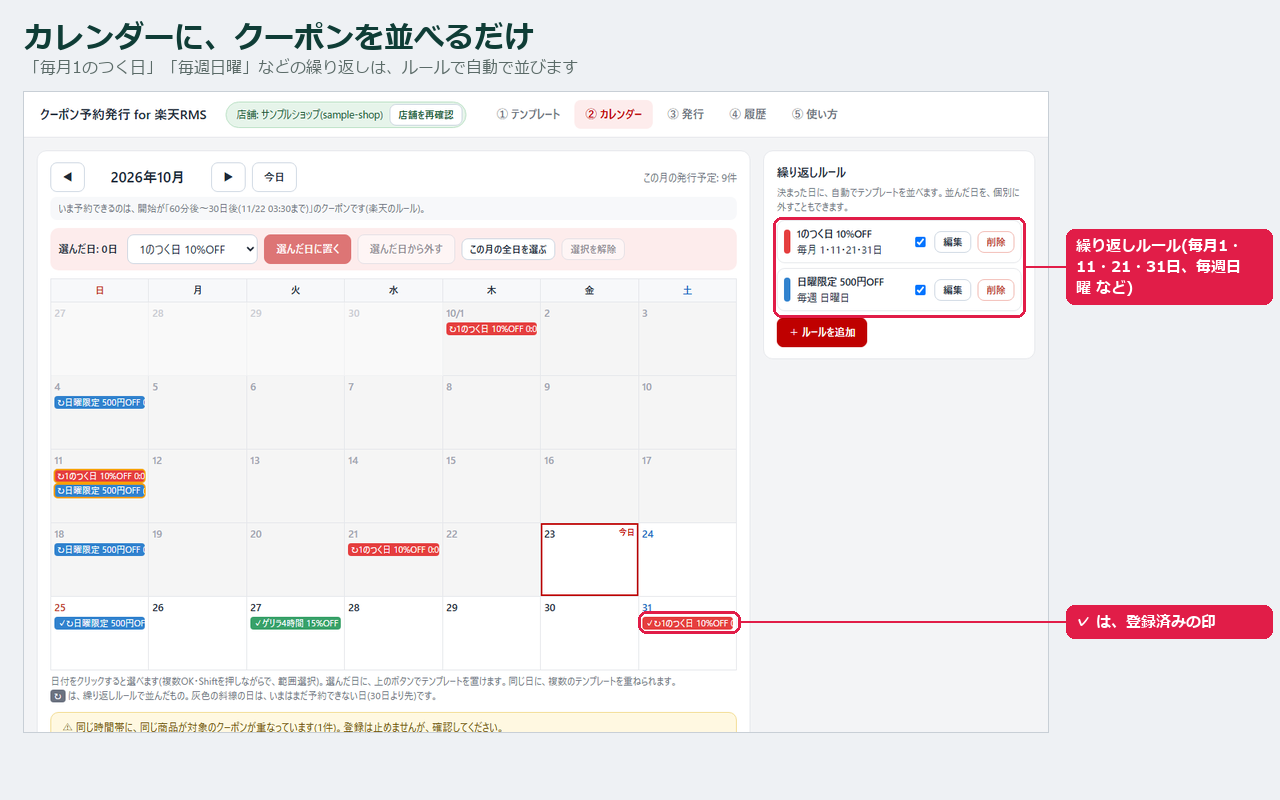The height and width of the screenshot is (800, 1280).
Task: Delete the 1のつく日 10%OFF rule
Action: pos(996,242)
